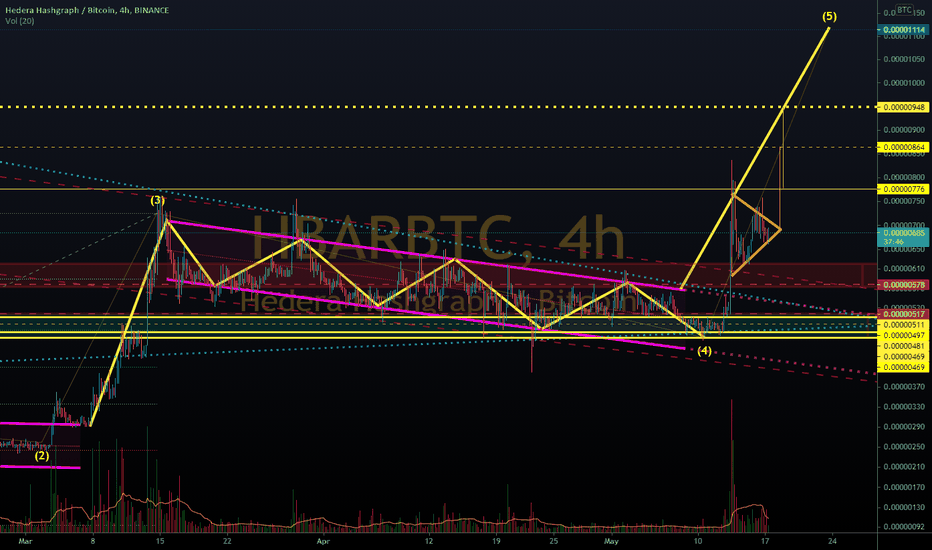Click the yellow 0.00000511 price label

pyautogui.click(x=903, y=325)
